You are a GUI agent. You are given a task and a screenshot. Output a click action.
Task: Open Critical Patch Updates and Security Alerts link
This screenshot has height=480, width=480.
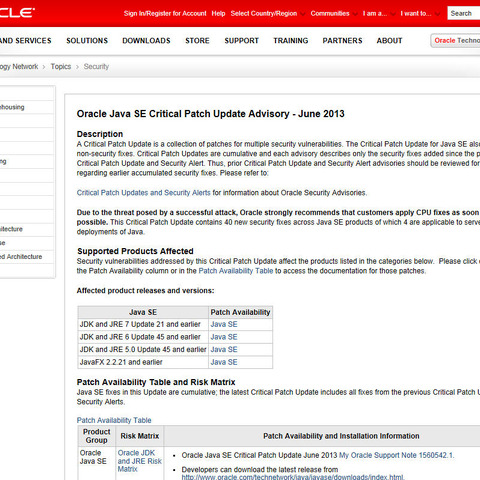144,193
